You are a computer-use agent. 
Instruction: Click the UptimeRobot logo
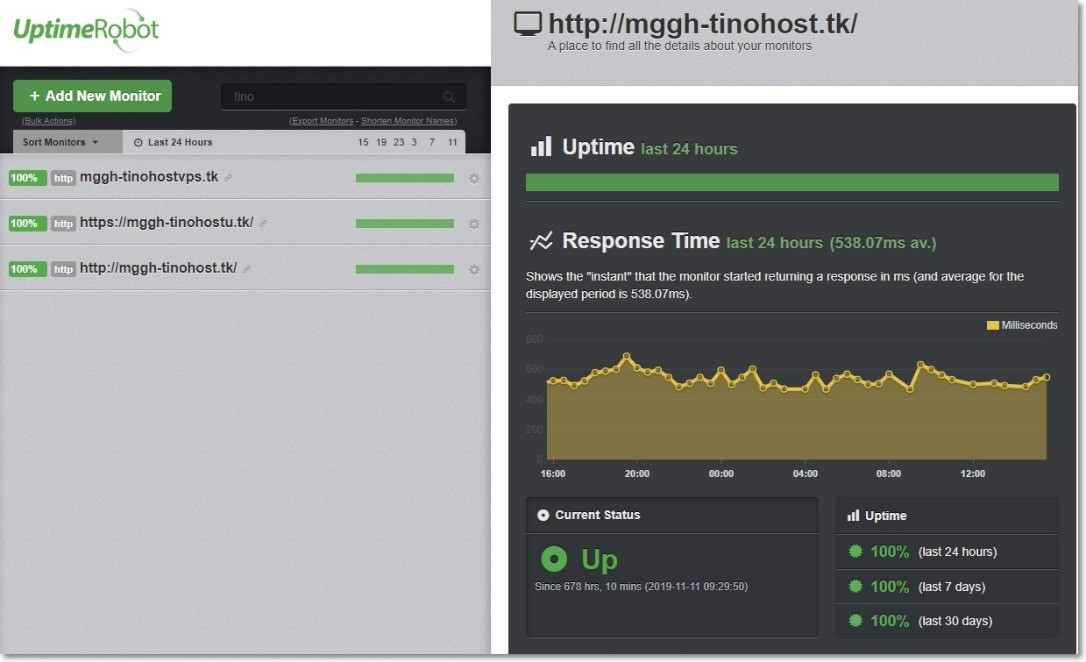pos(87,30)
